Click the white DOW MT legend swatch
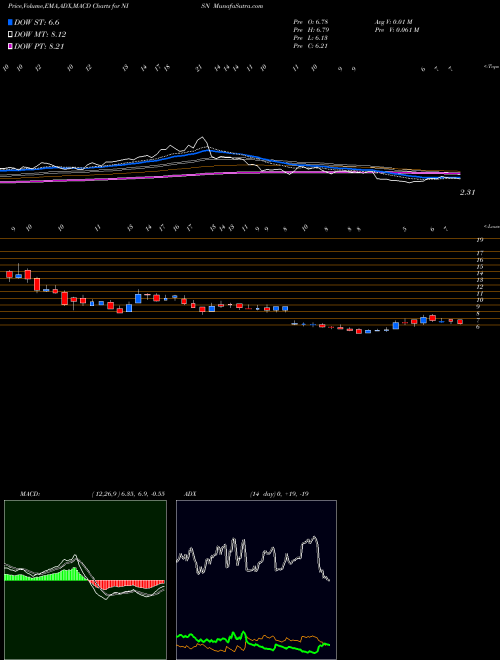The image size is (500, 660). coord(10,35)
